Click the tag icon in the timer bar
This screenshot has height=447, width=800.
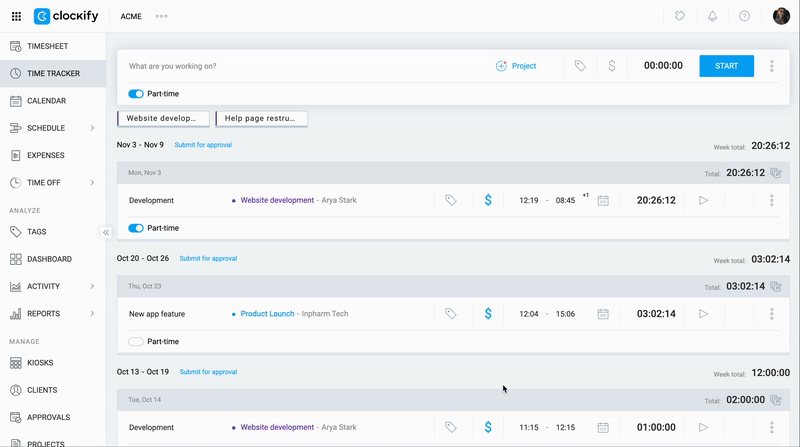[x=580, y=66]
